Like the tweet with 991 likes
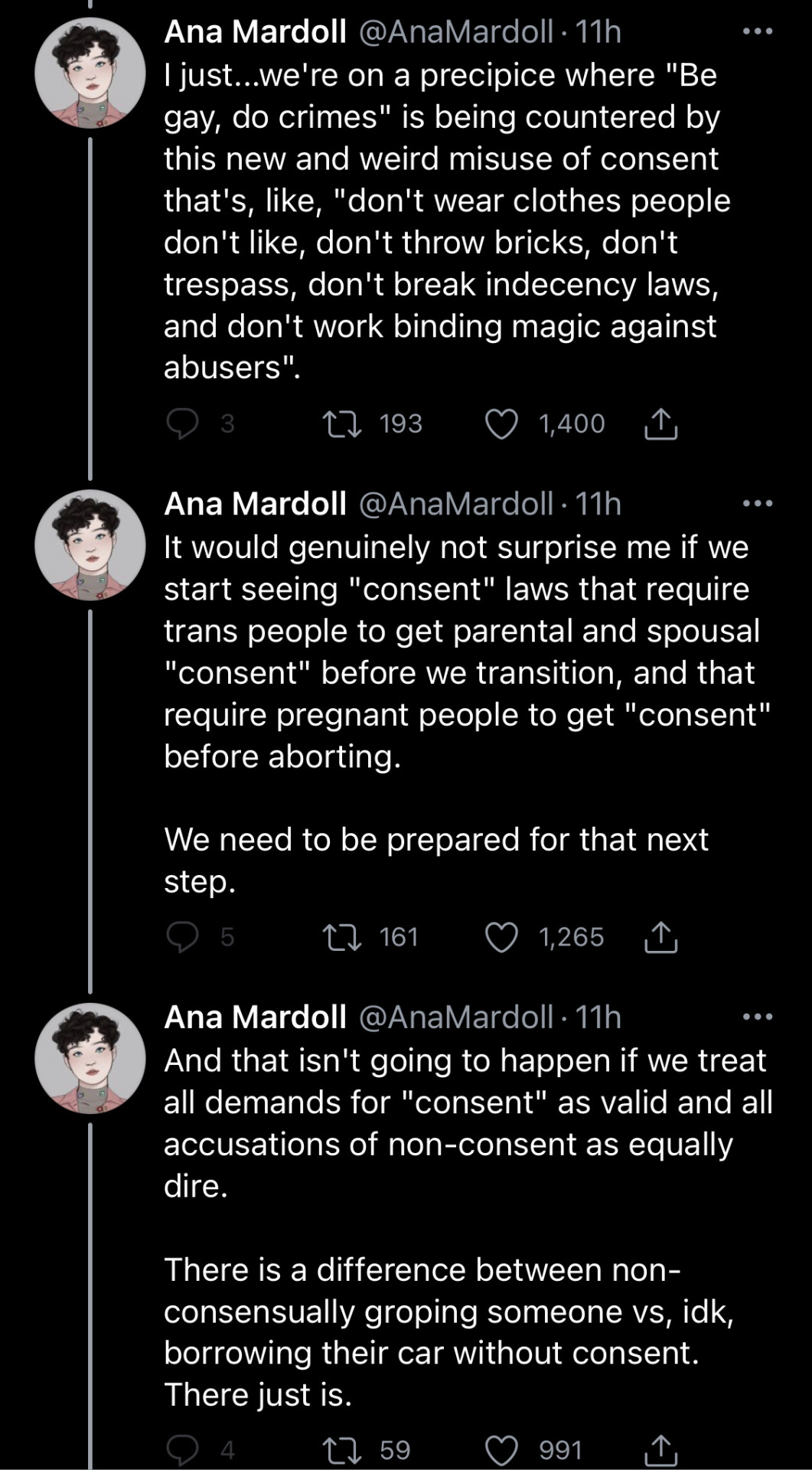Image resolution: width=812 pixels, height=1470 pixels. 502,1449
